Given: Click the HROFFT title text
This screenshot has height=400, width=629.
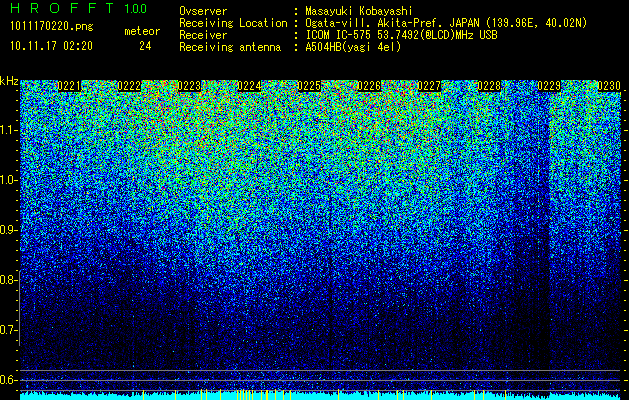Looking at the screenshot, I should [x=62, y=8].
